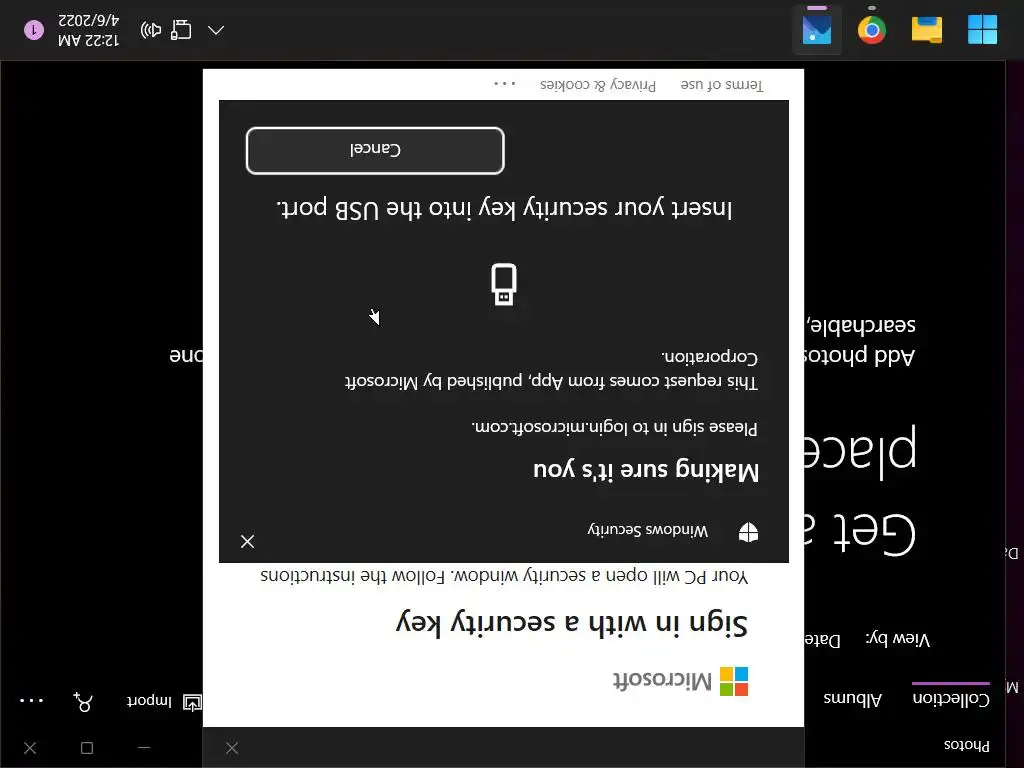The image size is (1024, 768).
Task: Click the Microsoft logo in sign-in window
Action: (x=680, y=681)
